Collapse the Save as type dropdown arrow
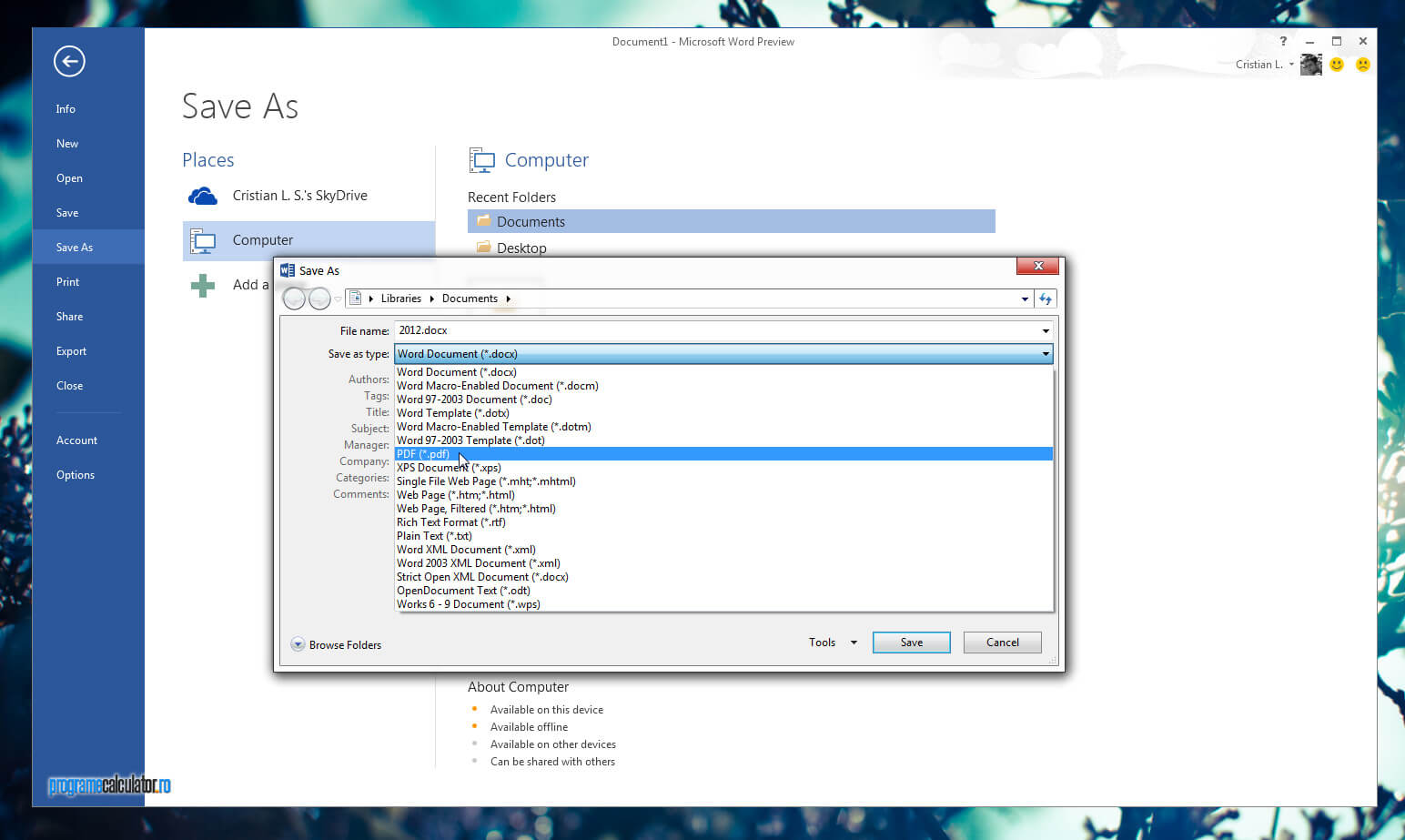 (1046, 354)
